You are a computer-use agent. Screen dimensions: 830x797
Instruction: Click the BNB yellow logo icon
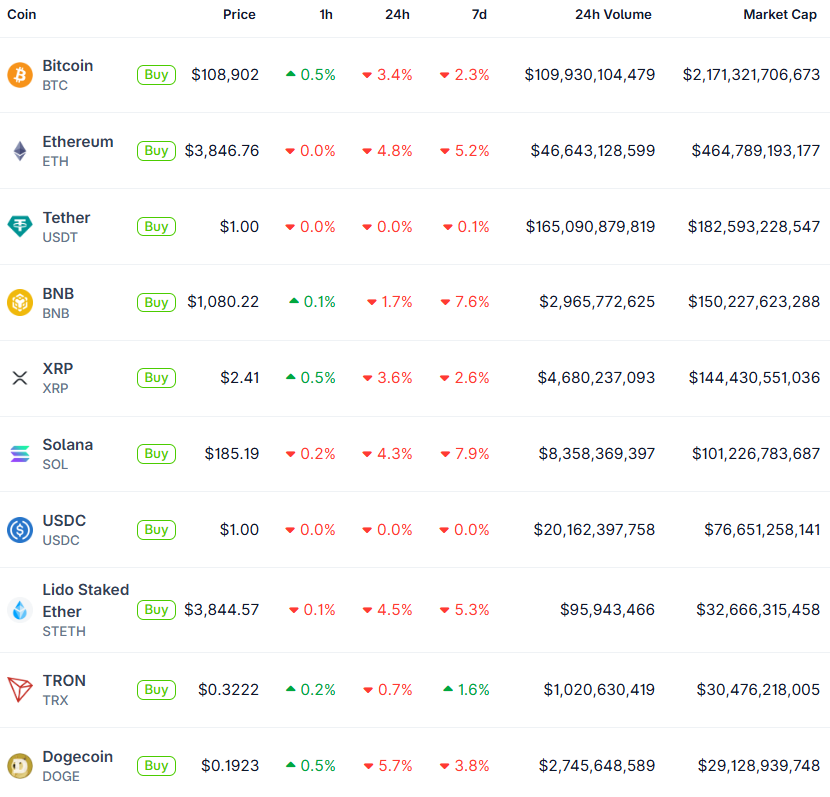[20, 302]
